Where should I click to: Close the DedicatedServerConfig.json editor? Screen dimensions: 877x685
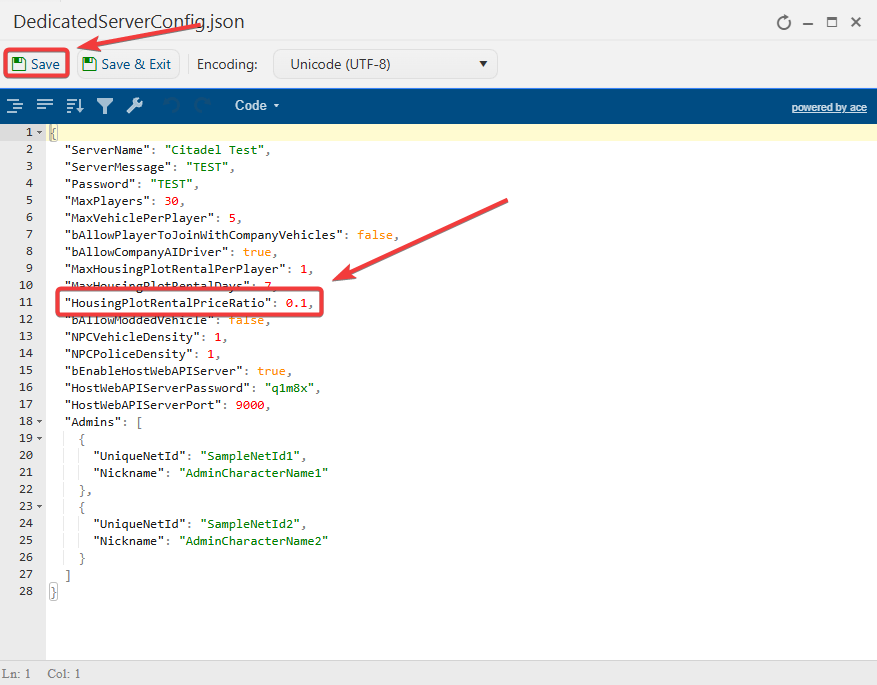coord(856,22)
